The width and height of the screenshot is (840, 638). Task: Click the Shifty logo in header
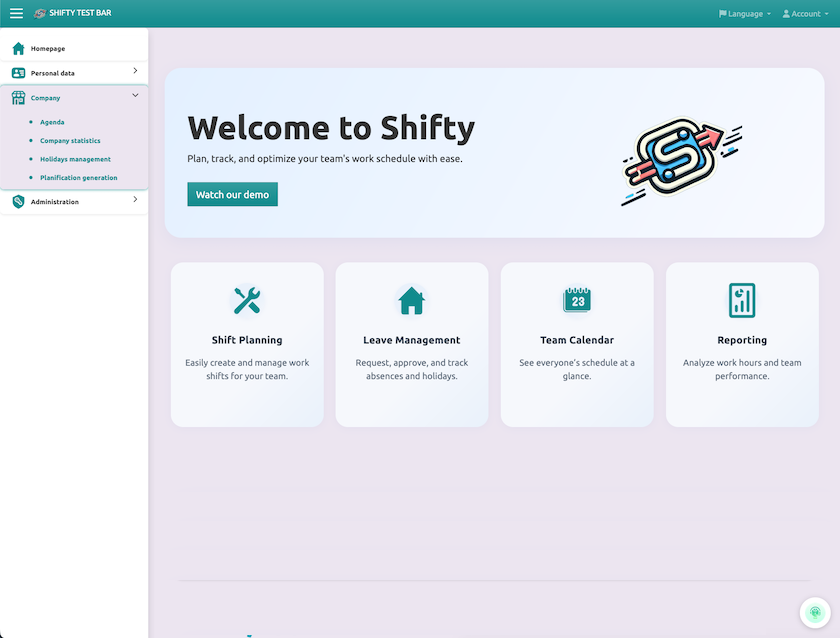click(x=40, y=13)
